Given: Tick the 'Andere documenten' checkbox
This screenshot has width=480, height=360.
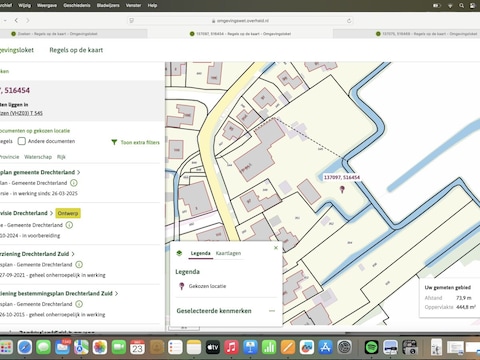Looking at the screenshot, I should coord(22,141).
